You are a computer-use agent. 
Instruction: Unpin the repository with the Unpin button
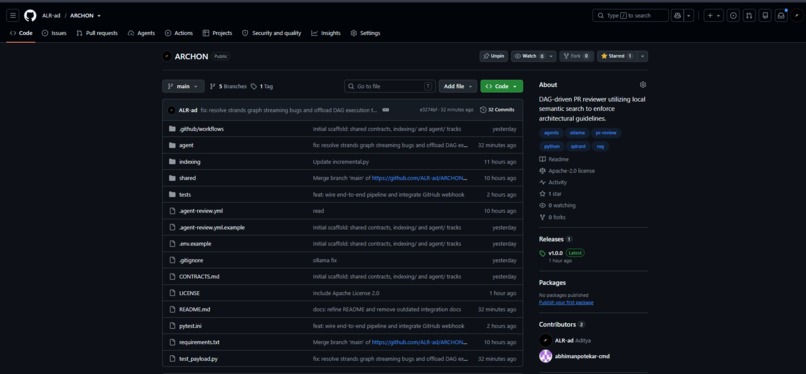coord(493,56)
